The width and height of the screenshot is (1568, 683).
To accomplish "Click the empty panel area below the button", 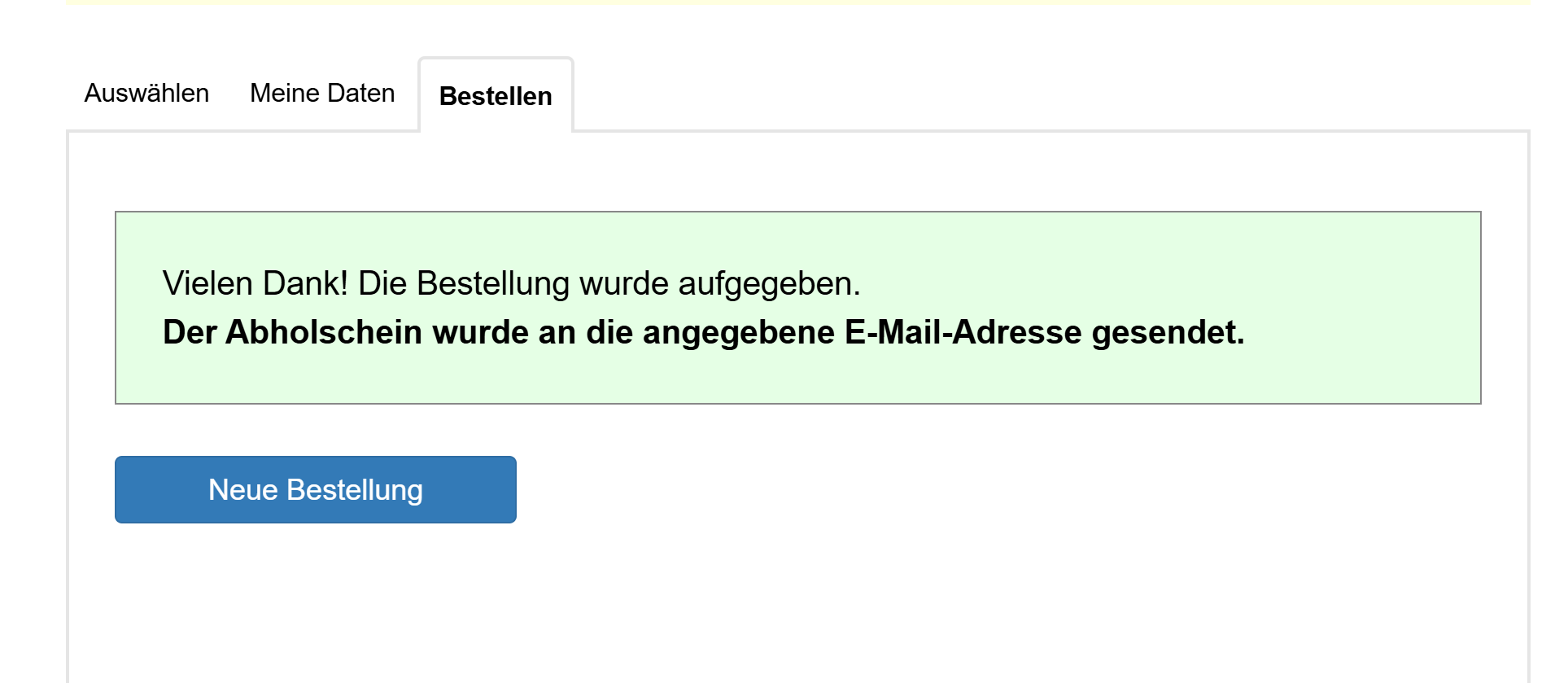I will click(x=797, y=602).
